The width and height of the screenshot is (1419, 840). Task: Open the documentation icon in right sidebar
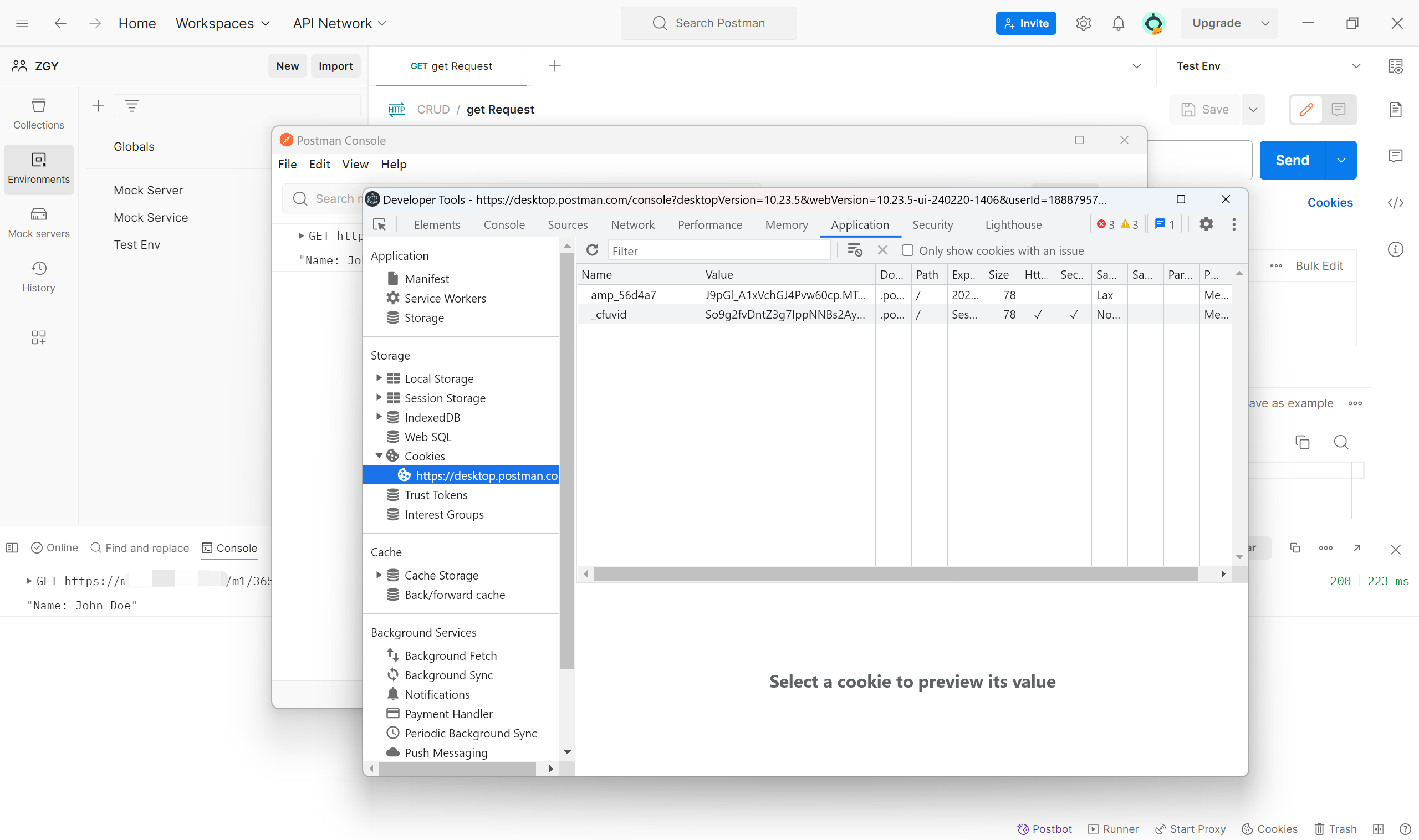point(1396,109)
